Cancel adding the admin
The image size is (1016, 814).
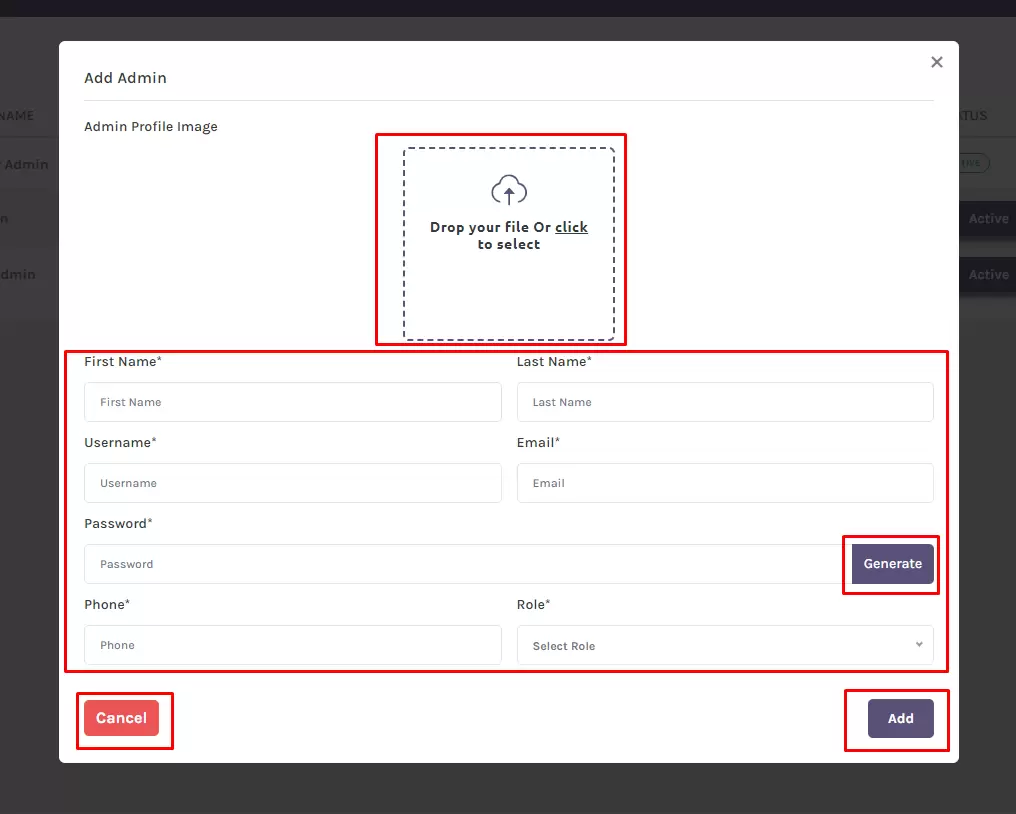[121, 718]
